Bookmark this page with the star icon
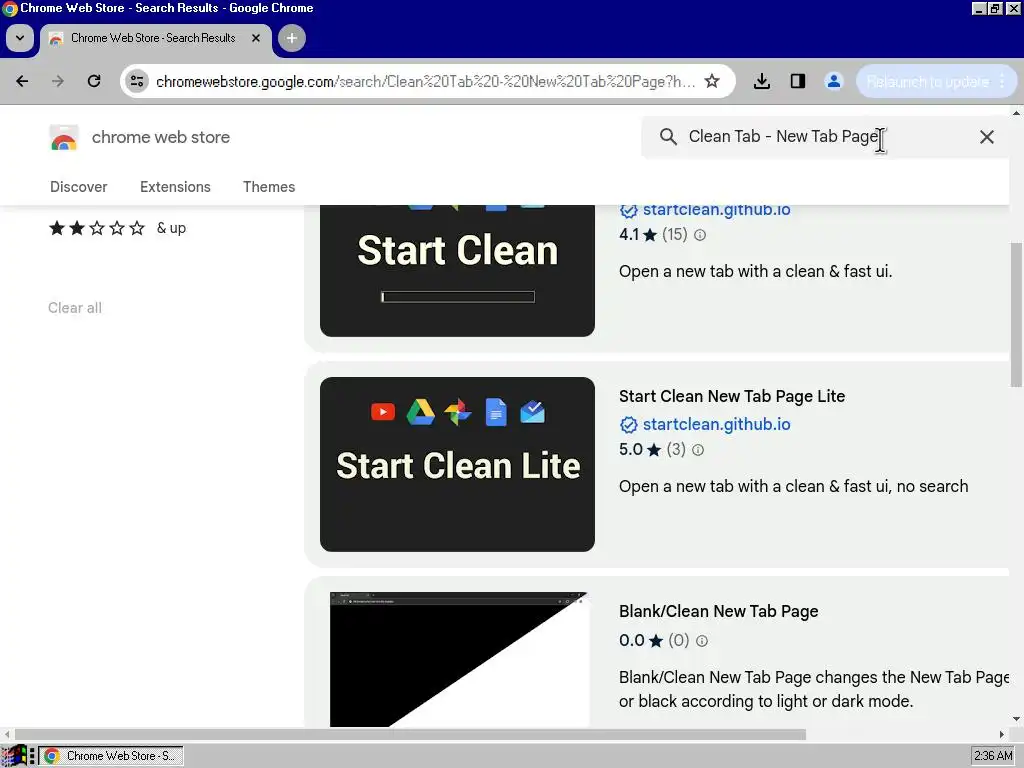This screenshot has height=768, width=1024. (712, 81)
